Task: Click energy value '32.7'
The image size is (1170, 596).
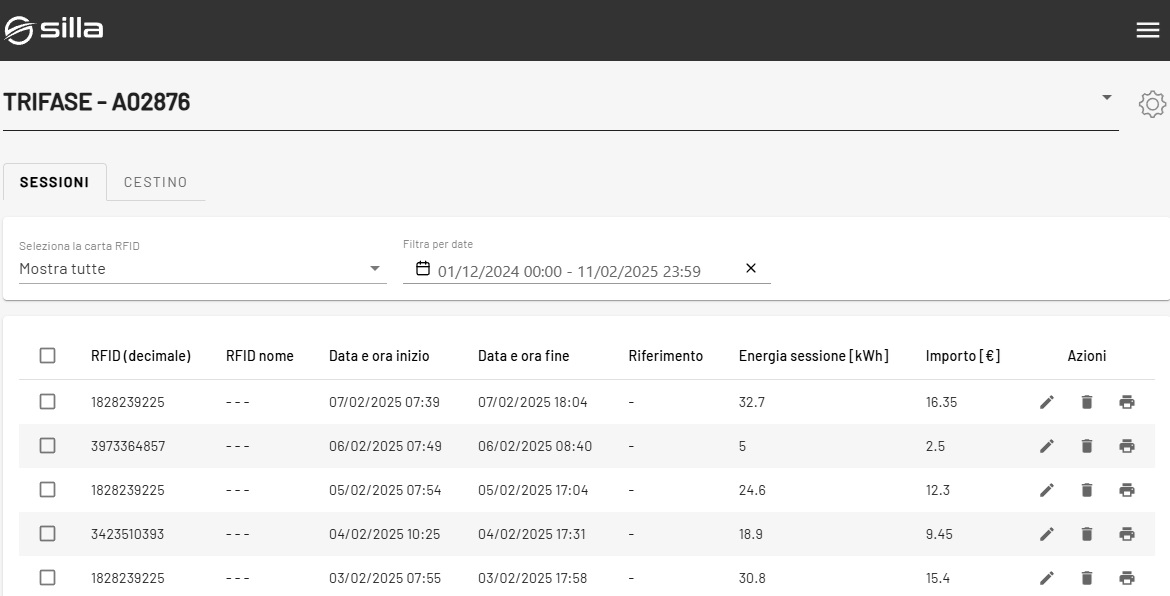Action: point(751,402)
